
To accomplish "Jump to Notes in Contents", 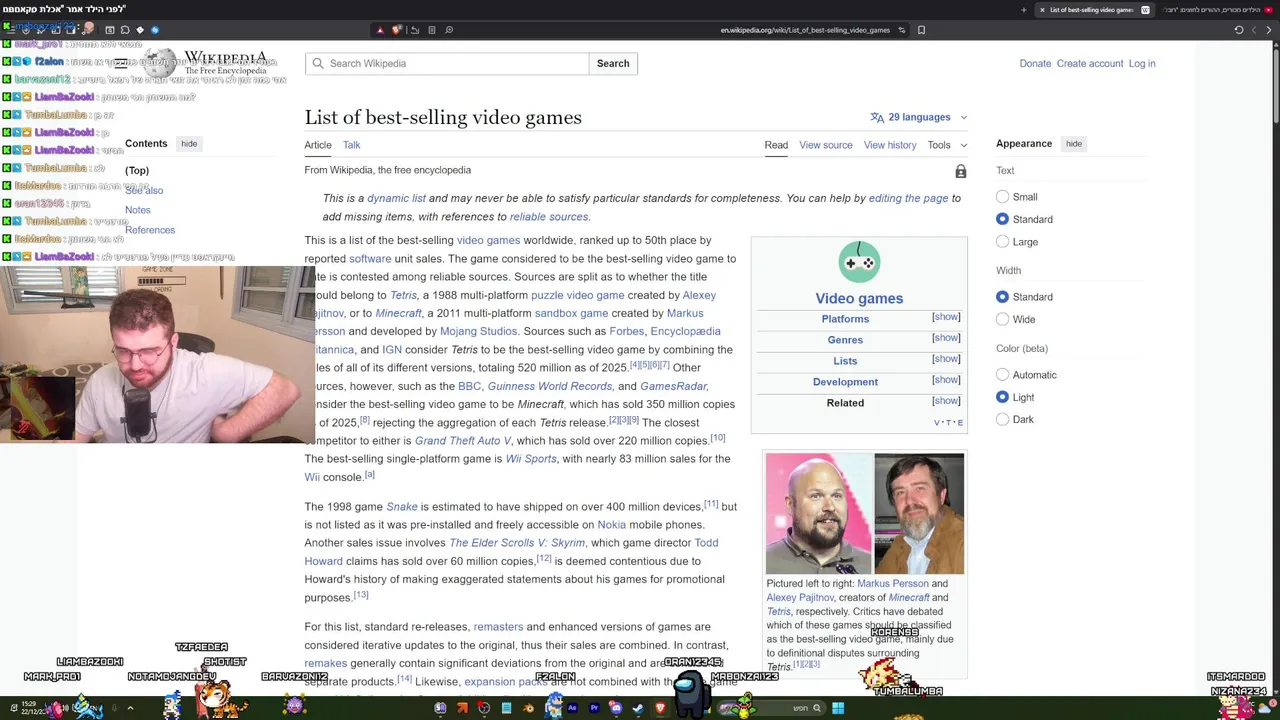I will click(x=138, y=210).
